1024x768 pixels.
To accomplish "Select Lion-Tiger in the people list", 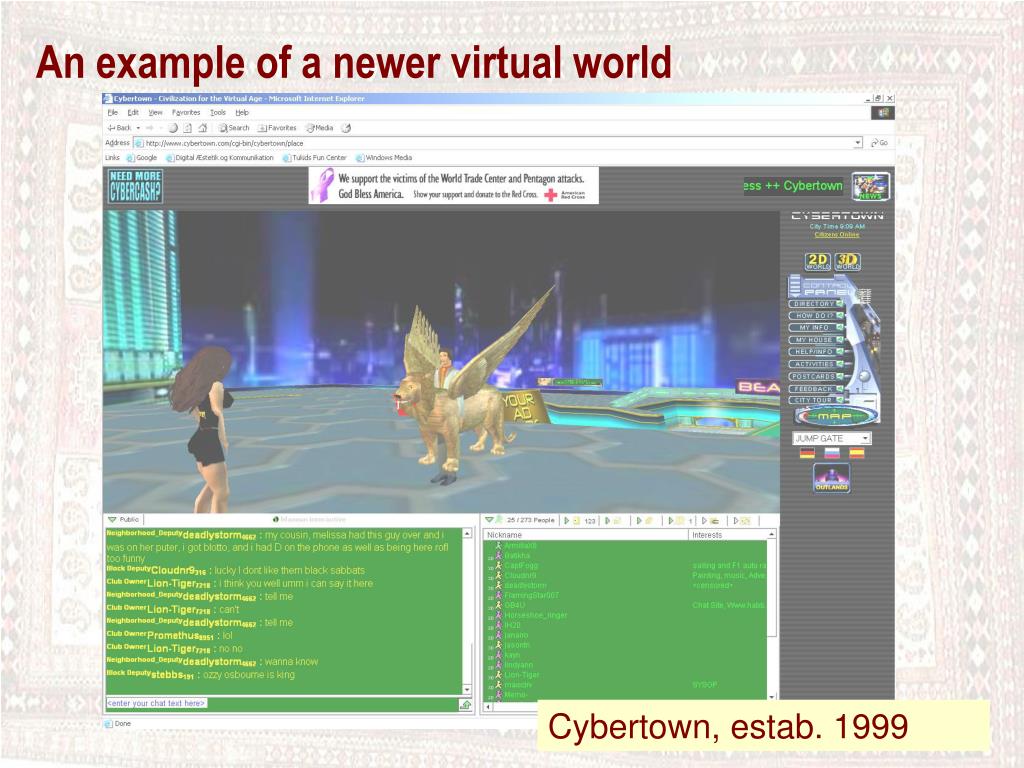I will [x=522, y=675].
